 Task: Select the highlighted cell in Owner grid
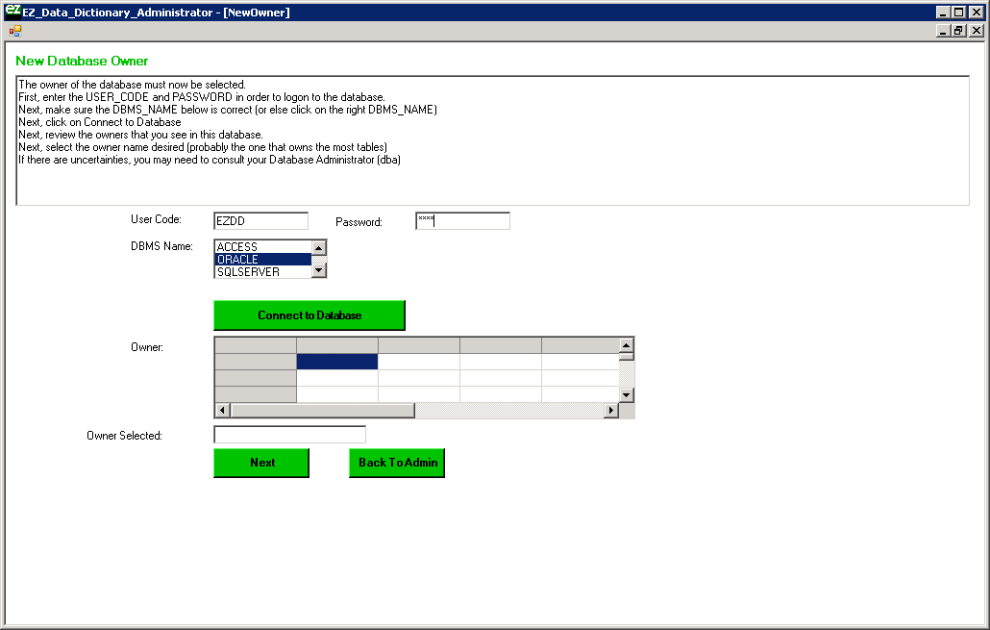pyautogui.click(x=337, y=362)
